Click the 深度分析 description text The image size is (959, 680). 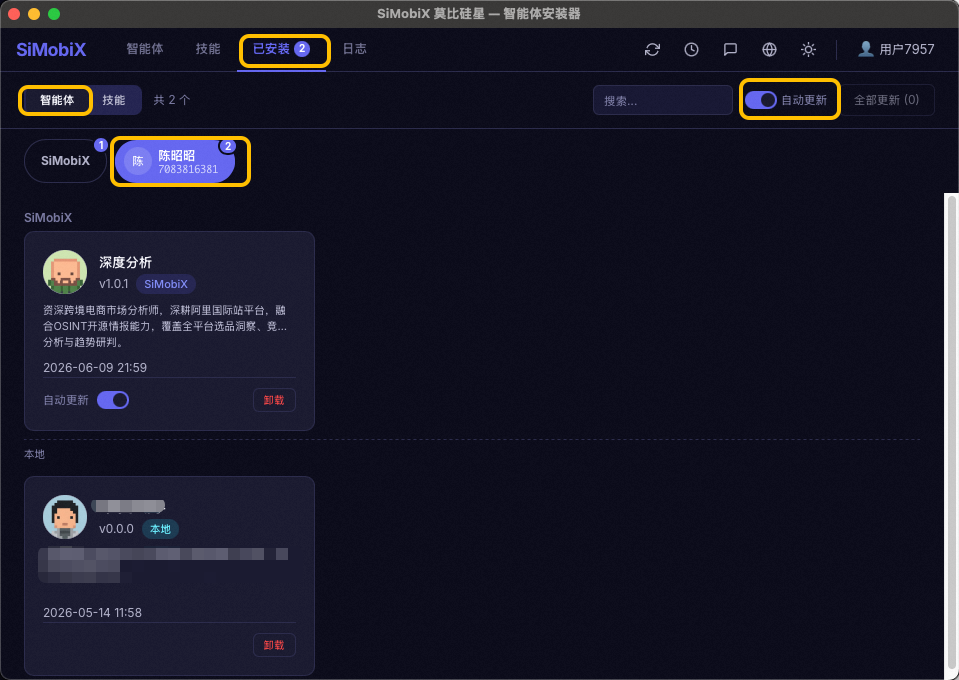click(165, 326)
